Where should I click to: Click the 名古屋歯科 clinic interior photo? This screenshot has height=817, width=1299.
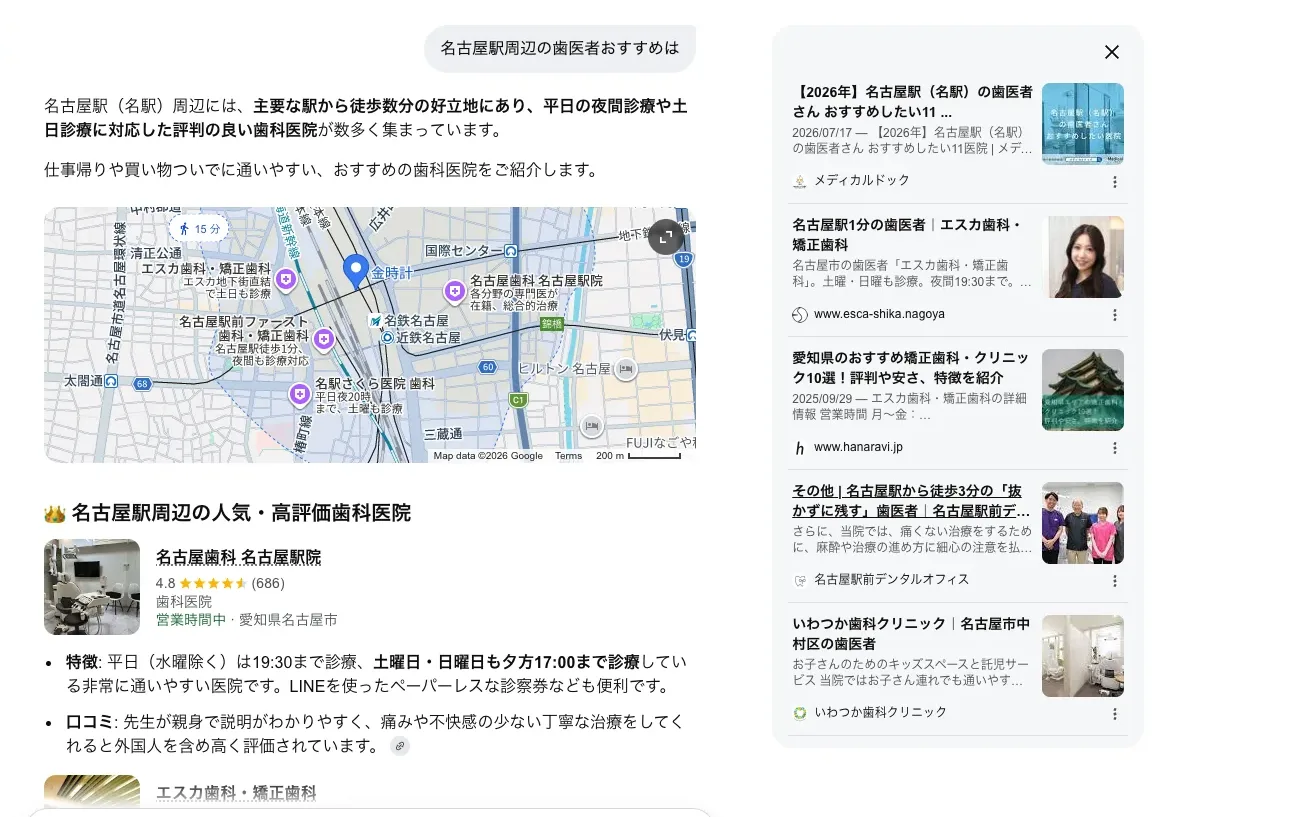92,587
